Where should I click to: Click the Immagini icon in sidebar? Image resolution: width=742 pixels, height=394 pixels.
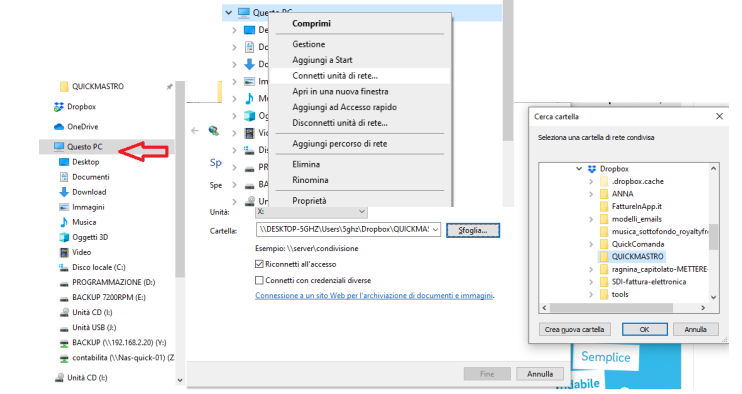[64, 207]
